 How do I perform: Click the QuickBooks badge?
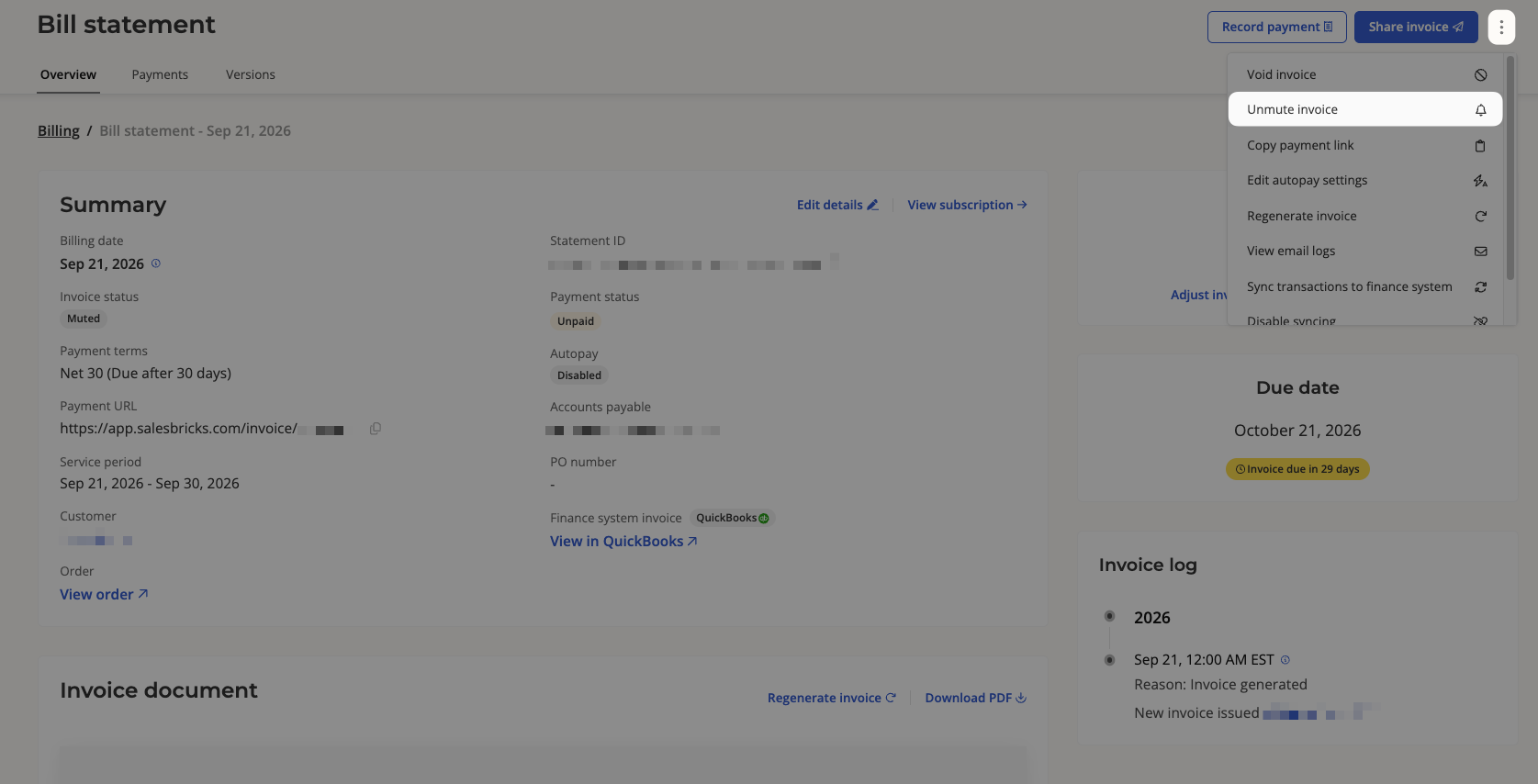click(732, 518)
